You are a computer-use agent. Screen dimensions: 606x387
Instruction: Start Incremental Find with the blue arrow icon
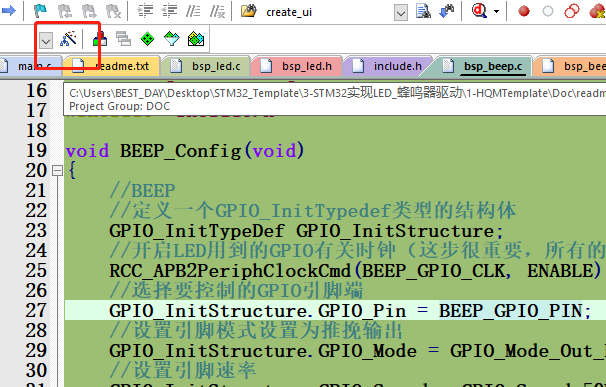[447, 11]
